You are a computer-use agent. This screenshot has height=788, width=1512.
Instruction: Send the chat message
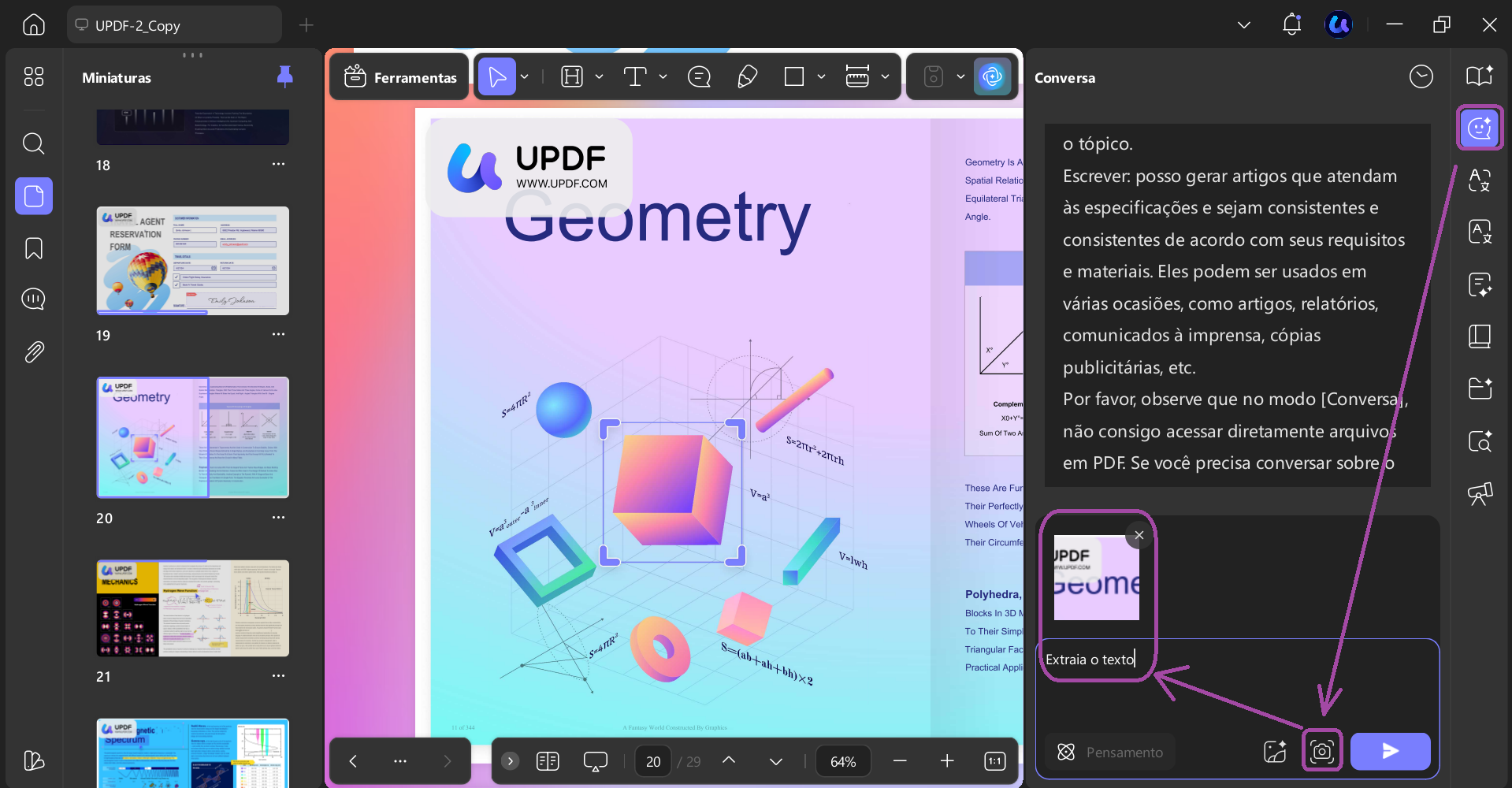tap(1390, 752)
